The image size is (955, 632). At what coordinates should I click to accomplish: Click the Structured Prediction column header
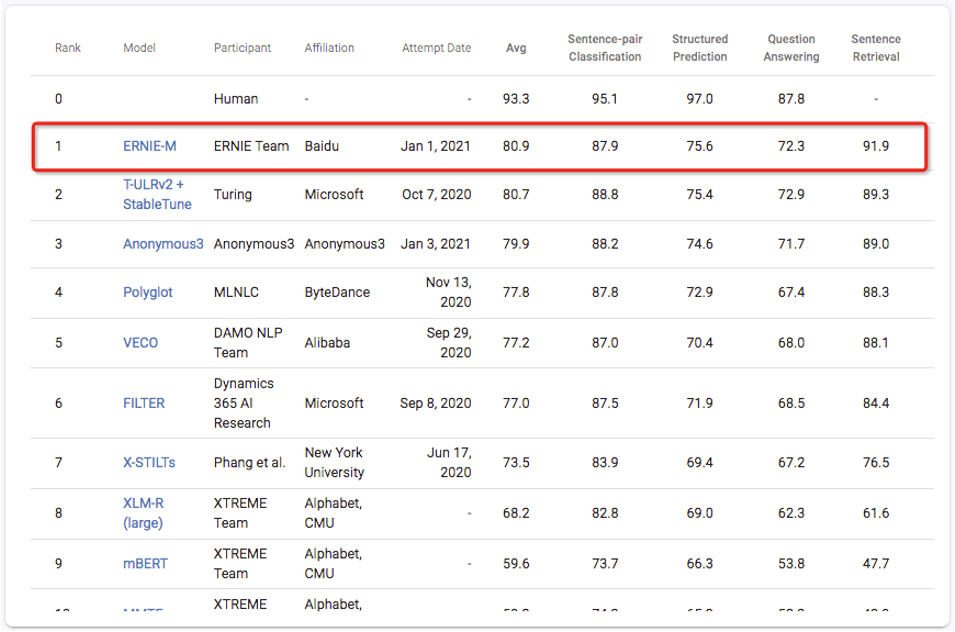tap(700, 48)
